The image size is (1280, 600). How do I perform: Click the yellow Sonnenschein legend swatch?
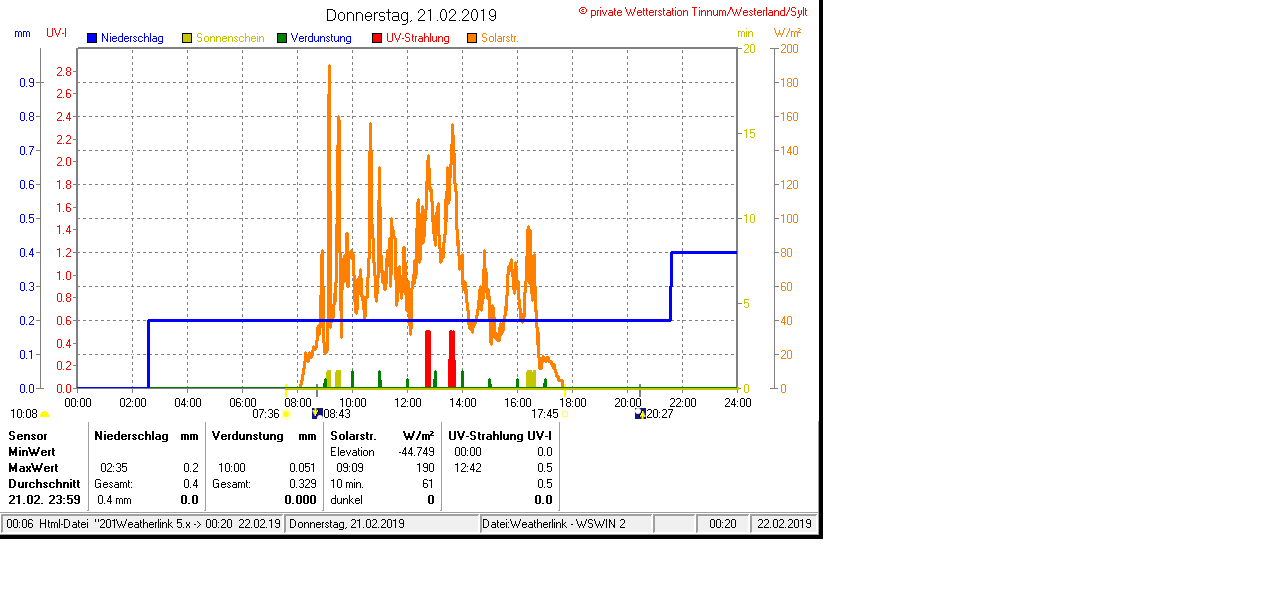[187, 38]
